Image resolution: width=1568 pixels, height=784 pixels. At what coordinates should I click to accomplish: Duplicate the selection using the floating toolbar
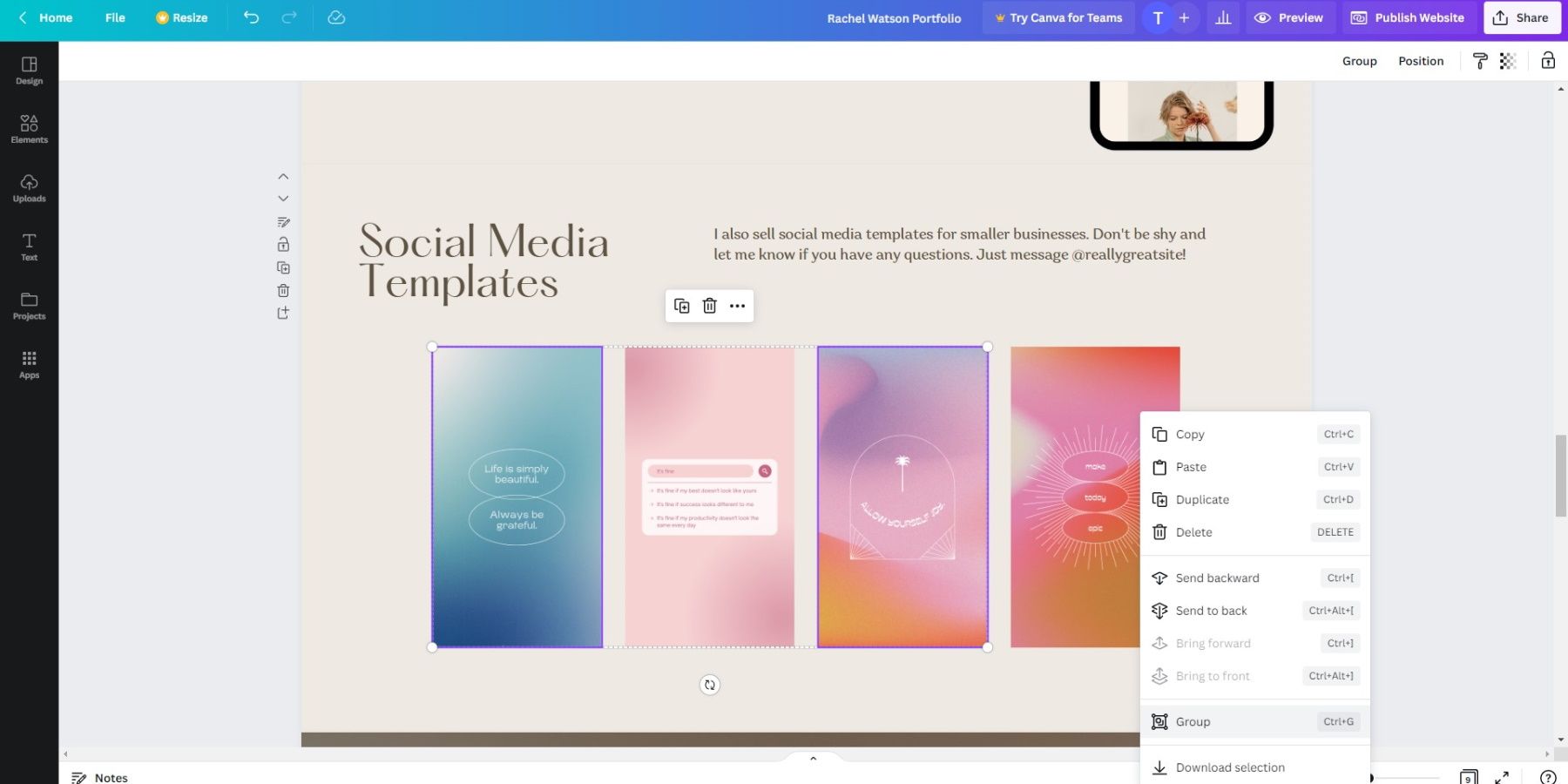click(x=682, y=306)
